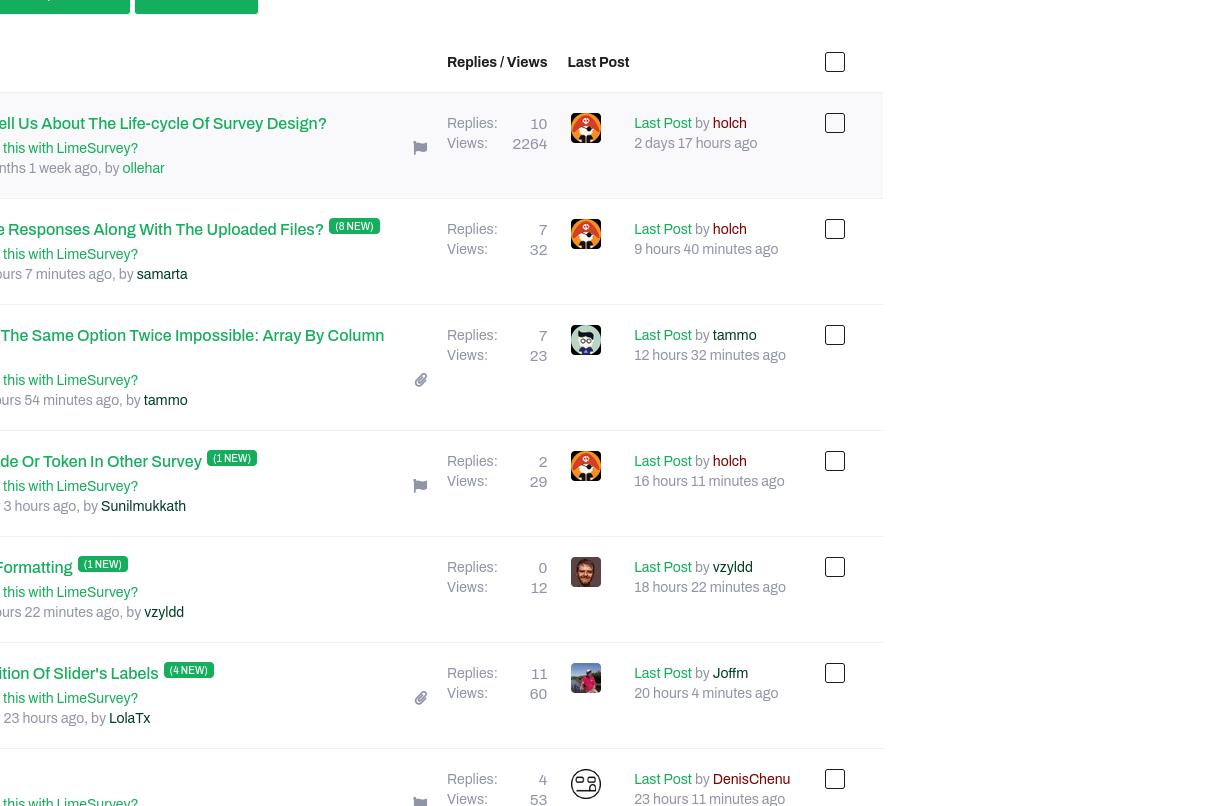The image size is (1206, 806).
Task: Click the flag icon on the Token In Other Survey topic
Action: pyautogui.click(x=420, y=486)
